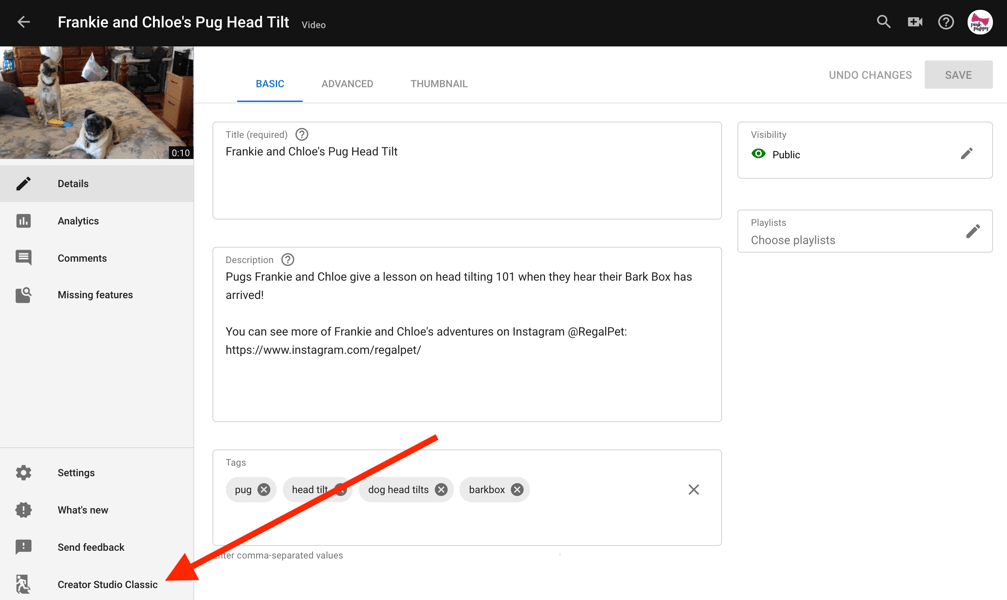Click UNDO CHANGES
This screenshot has width=1007, height=600.
(x=870, y=75)
